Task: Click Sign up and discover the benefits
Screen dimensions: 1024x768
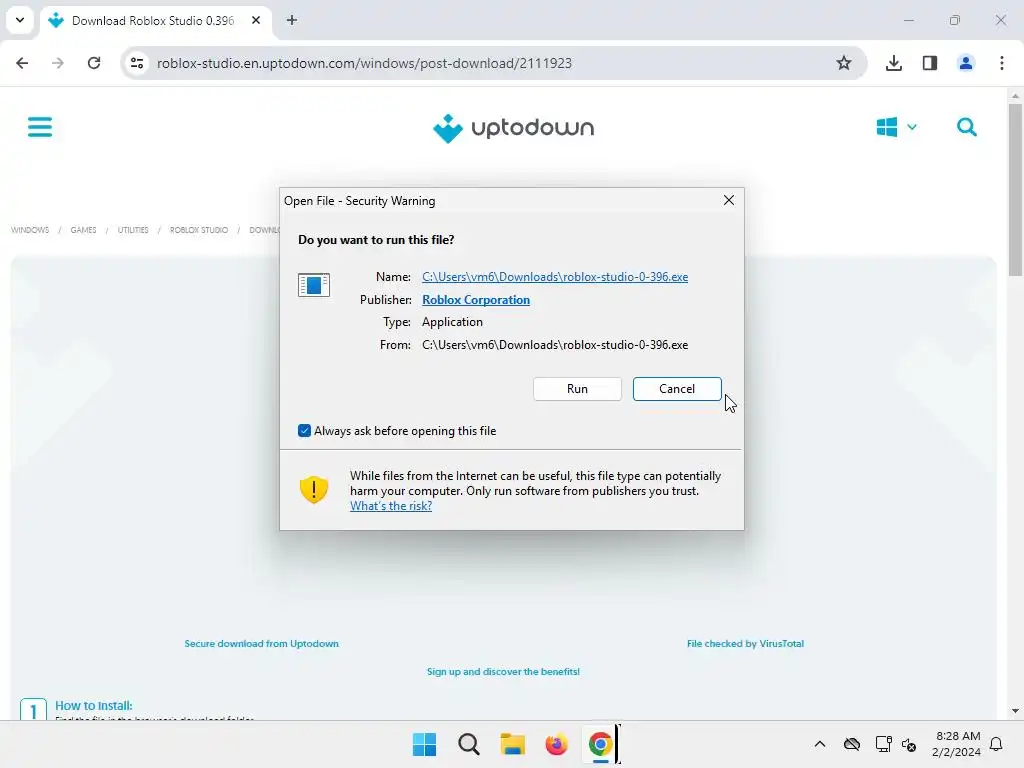Action: tap(503, 671)
